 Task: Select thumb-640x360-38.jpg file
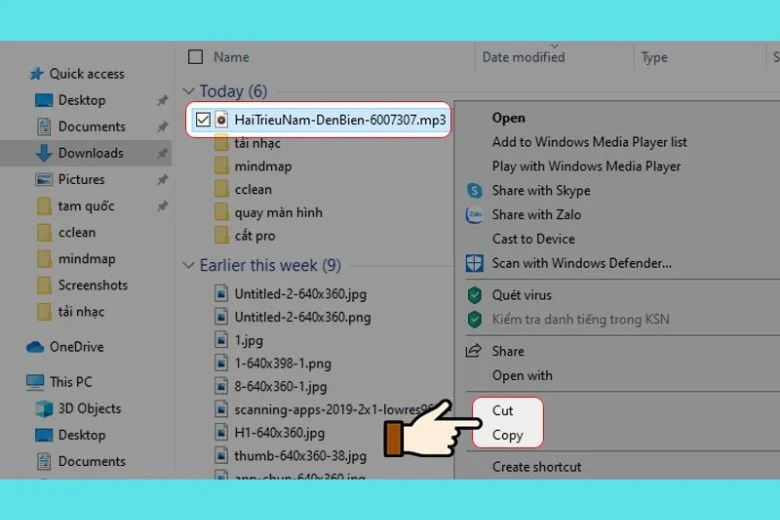pos(300,456)
